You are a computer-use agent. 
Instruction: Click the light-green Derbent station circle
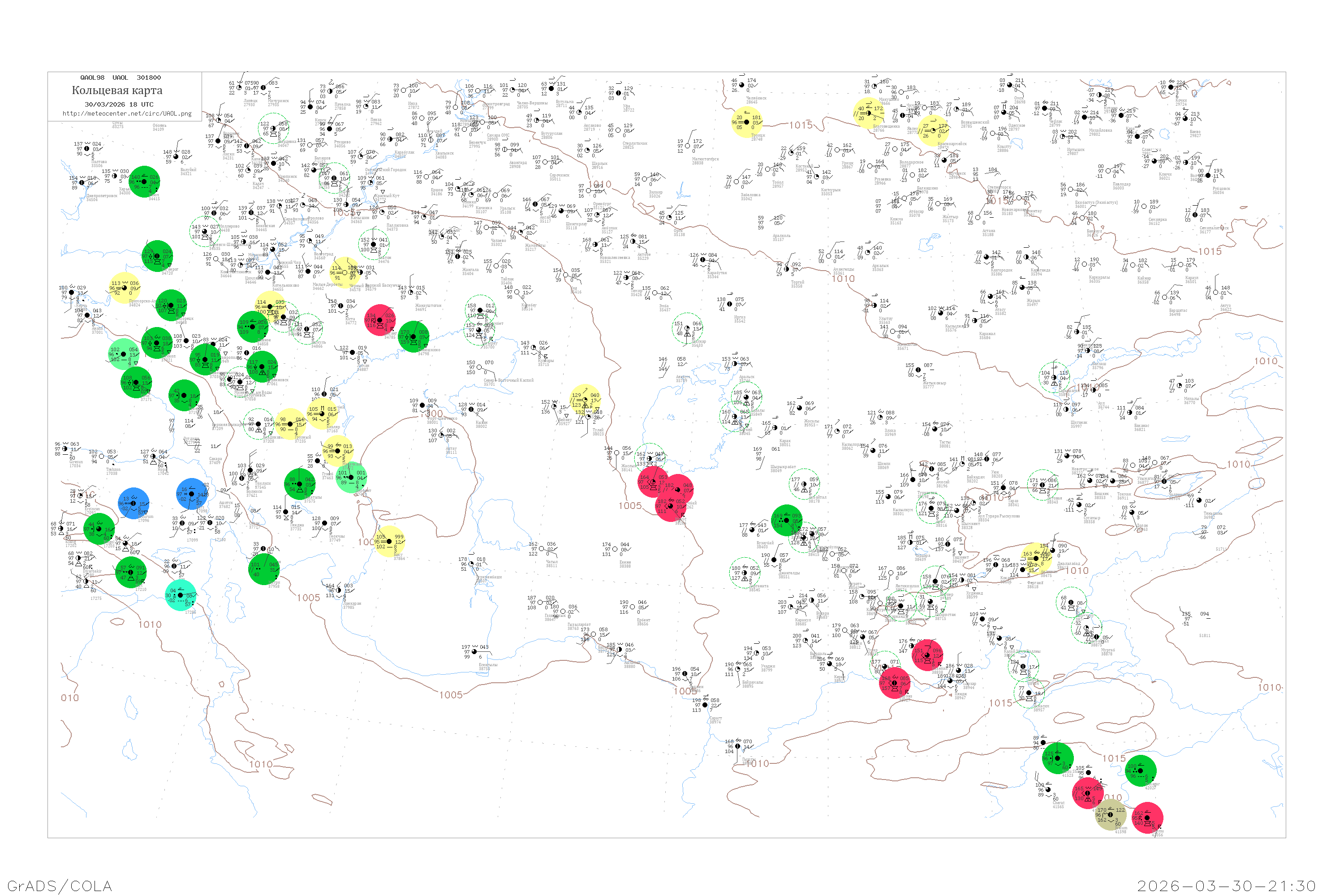tap(351, 478)
